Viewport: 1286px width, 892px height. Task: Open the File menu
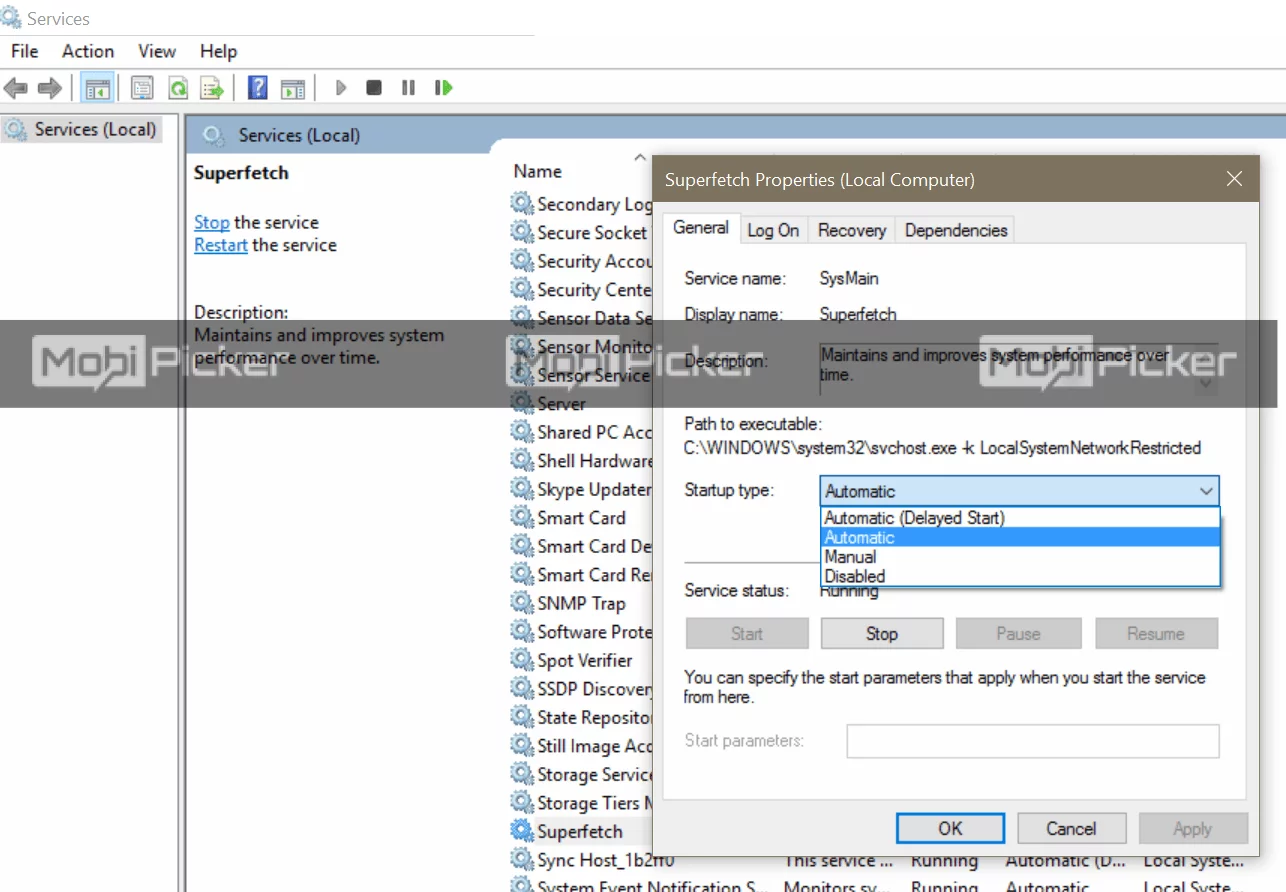pos(25,51)
